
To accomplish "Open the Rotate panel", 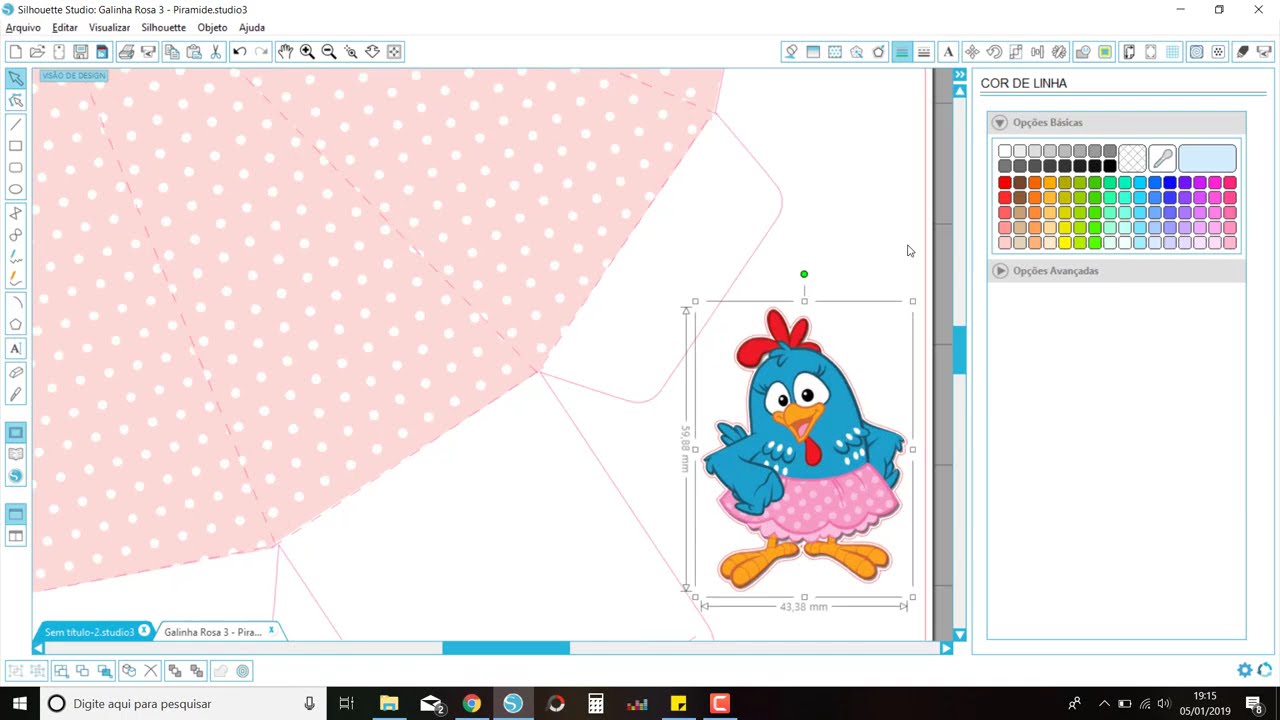I will 994,52.
